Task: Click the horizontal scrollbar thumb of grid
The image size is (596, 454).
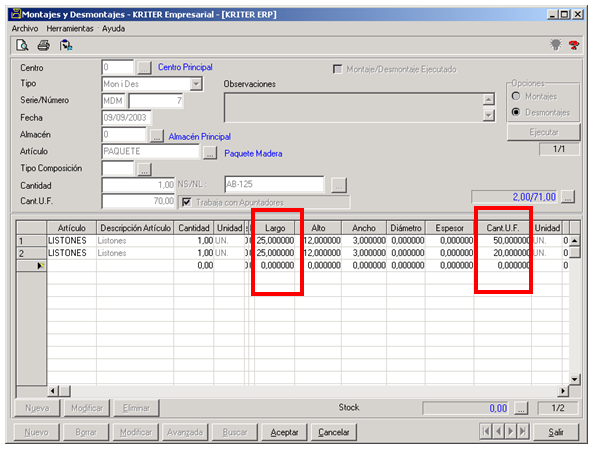Action: click(x=65, y=391)
